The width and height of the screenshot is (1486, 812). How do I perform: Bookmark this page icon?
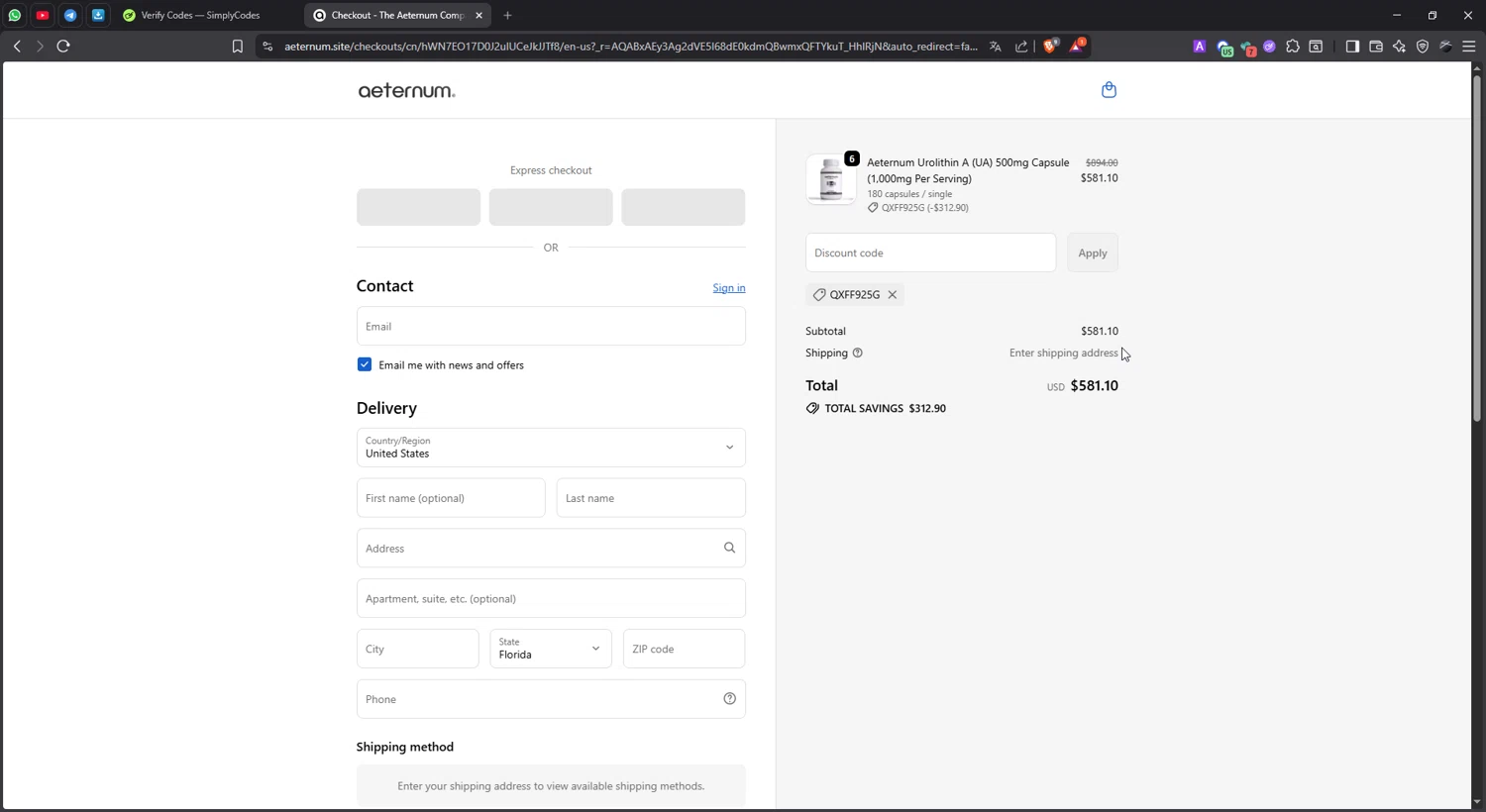point(238,47)
